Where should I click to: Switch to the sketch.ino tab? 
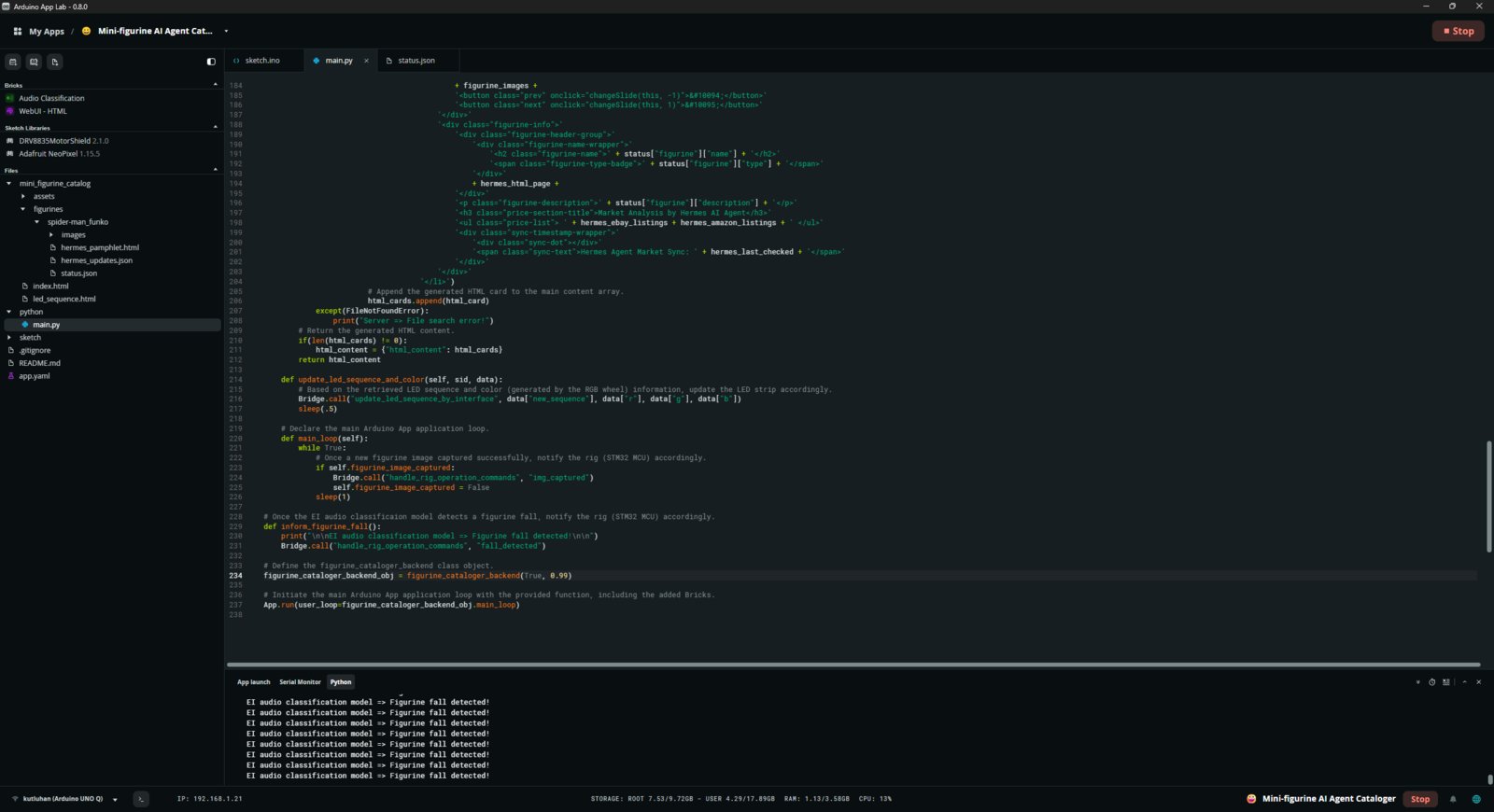point(262,61)
